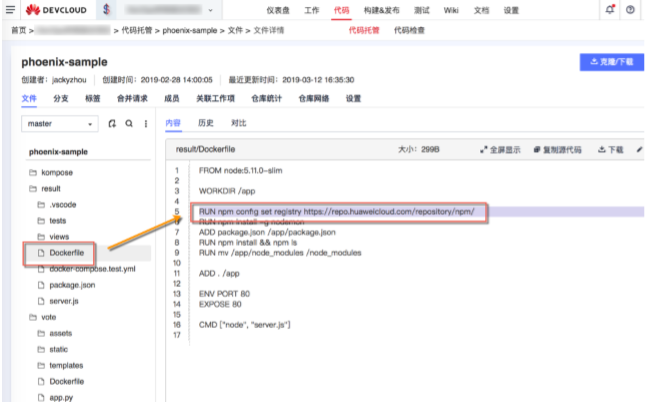Open the notifications bell icon
The height and width of the screenshot is (402, 647).
pyautogui.click(x=610, y=9)
